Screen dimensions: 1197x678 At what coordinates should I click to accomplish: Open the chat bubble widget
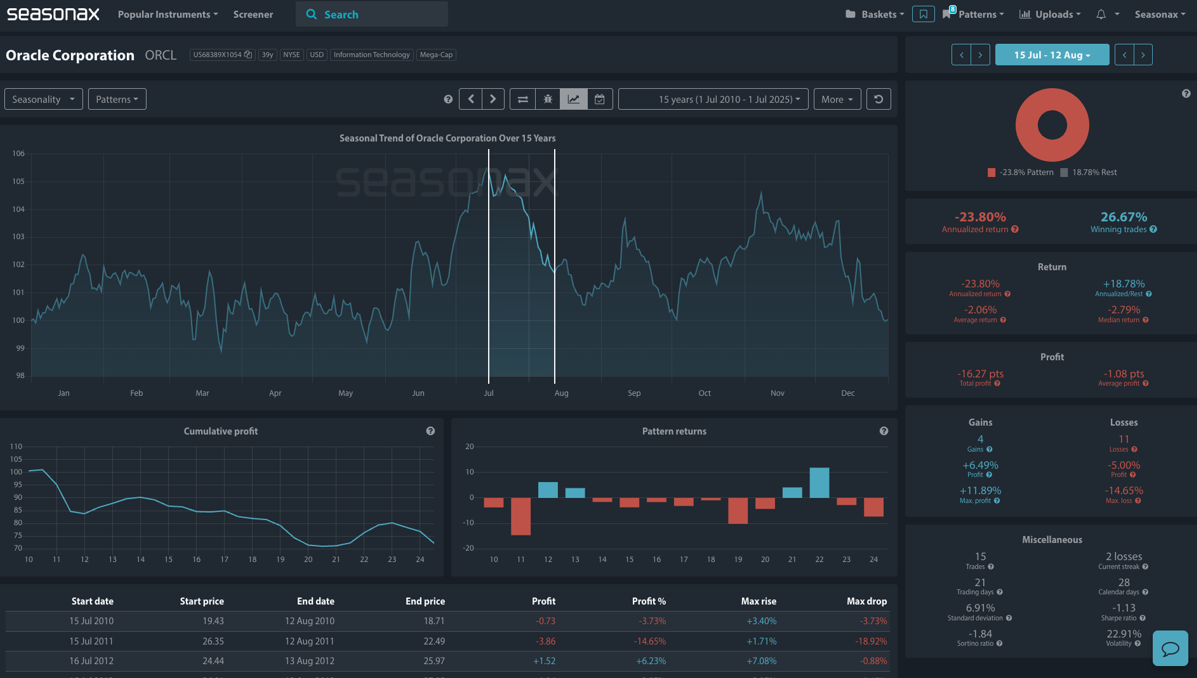(x=1170, y=648)
